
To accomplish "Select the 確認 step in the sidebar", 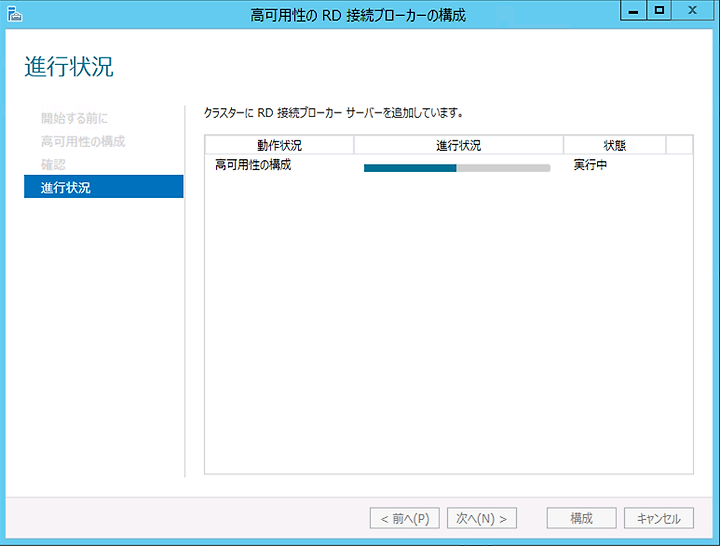I will coord(53,164).
